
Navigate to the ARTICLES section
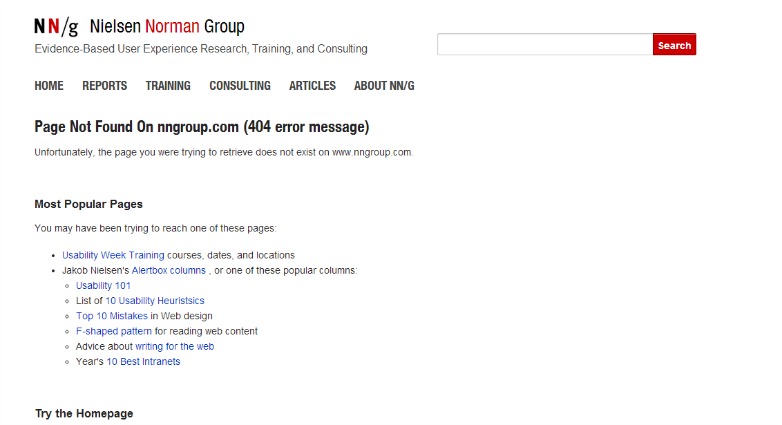pyautogui.click(x=313, y=86)
